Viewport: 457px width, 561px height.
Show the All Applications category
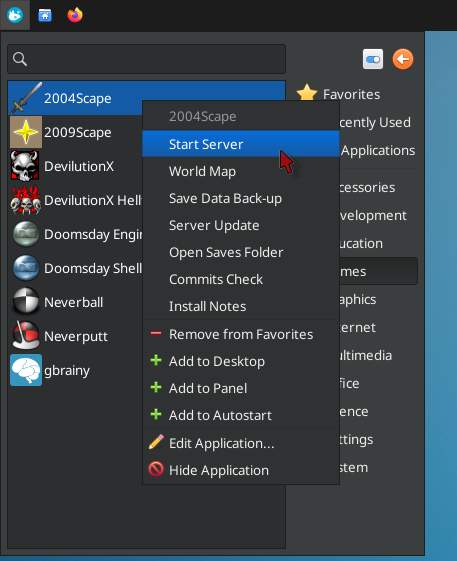coord(379,150)
